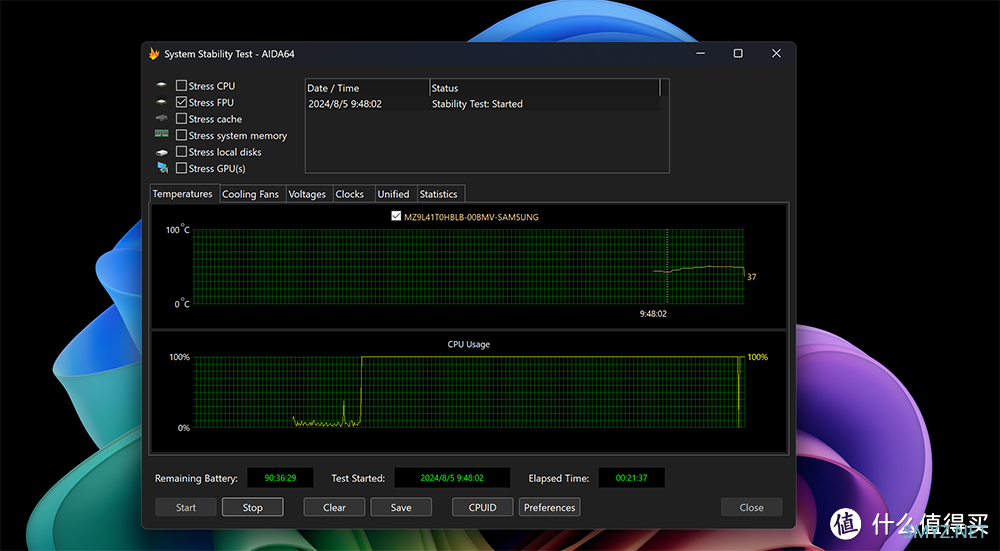1000x551 pixels.
Task: Click the Status column header
Action: [x=544, y=88]
